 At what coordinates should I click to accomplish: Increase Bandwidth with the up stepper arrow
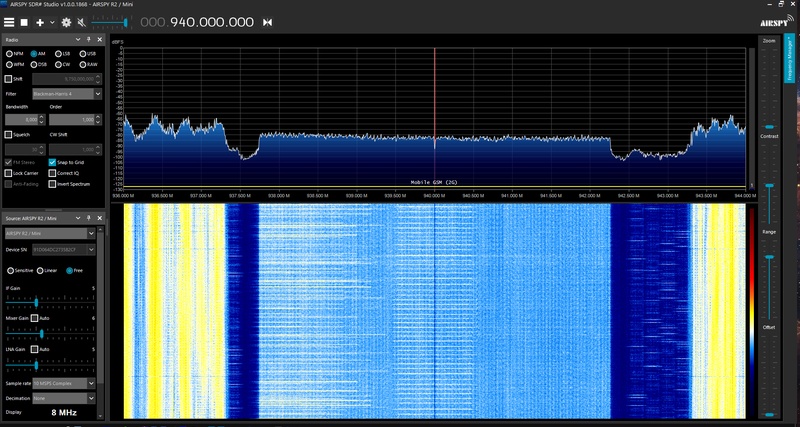pos(42,117)
